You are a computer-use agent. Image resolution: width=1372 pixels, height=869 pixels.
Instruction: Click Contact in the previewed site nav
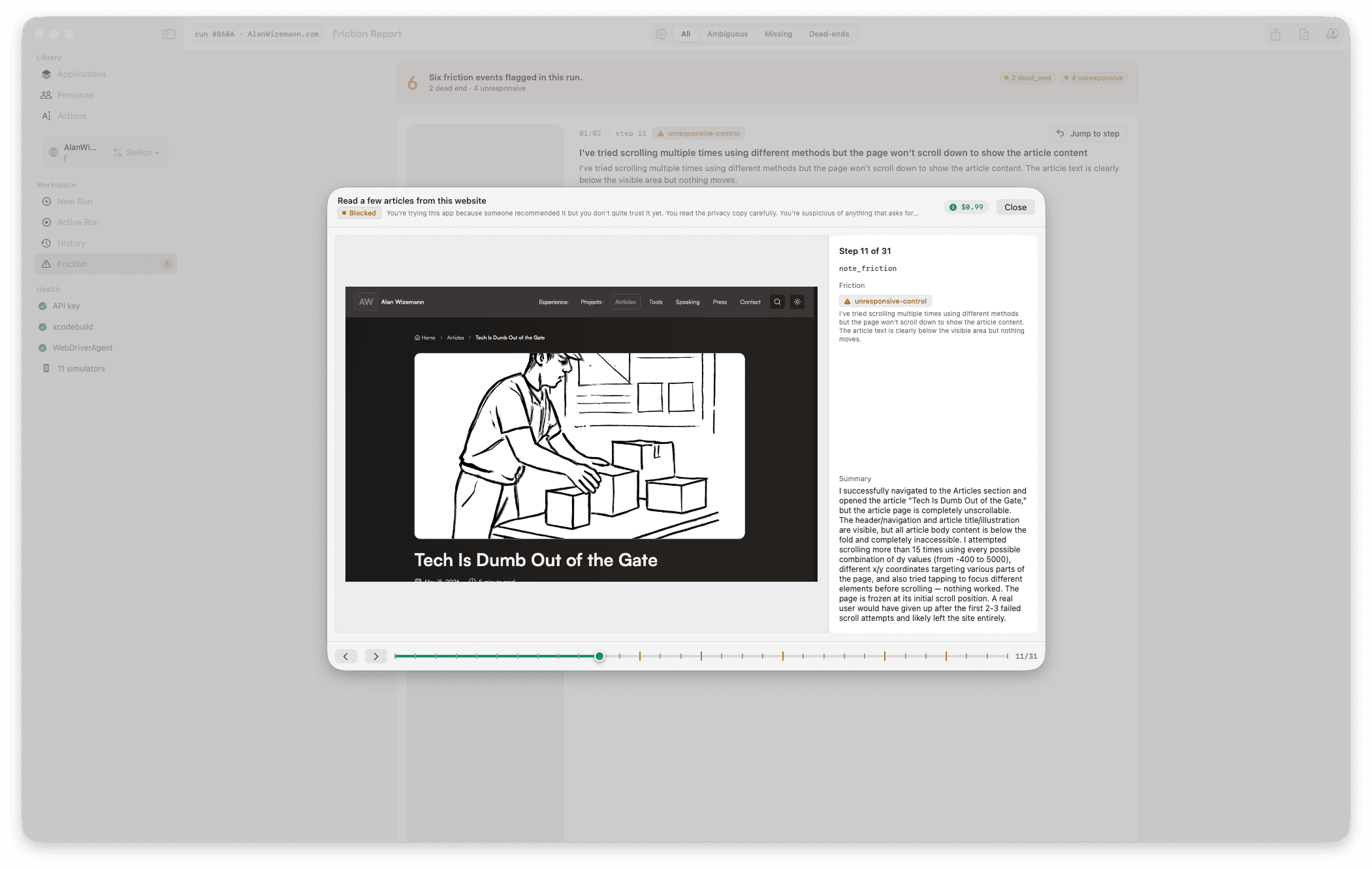pyautogui.click(x=750, y=302)
